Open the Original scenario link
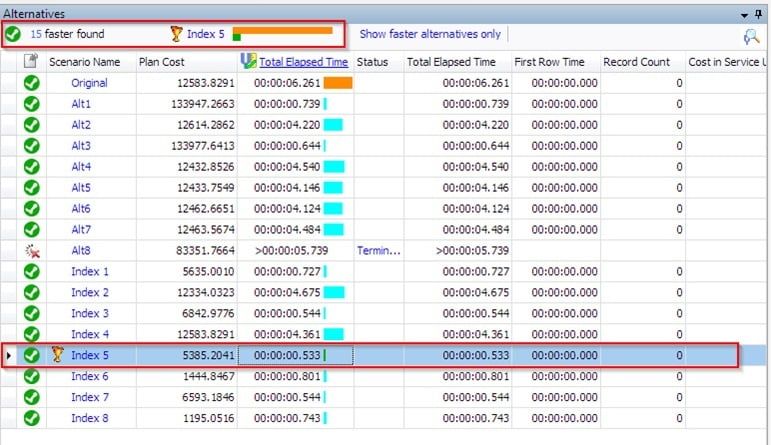The image size is (771, 445). (x=89, y=83)
